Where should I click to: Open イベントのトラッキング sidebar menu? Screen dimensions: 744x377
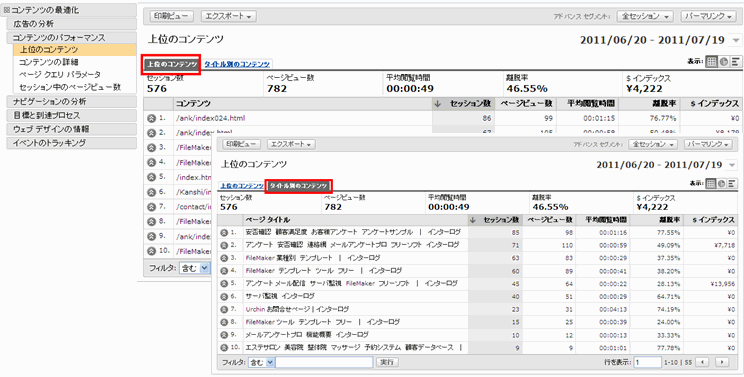click(72, 143)
